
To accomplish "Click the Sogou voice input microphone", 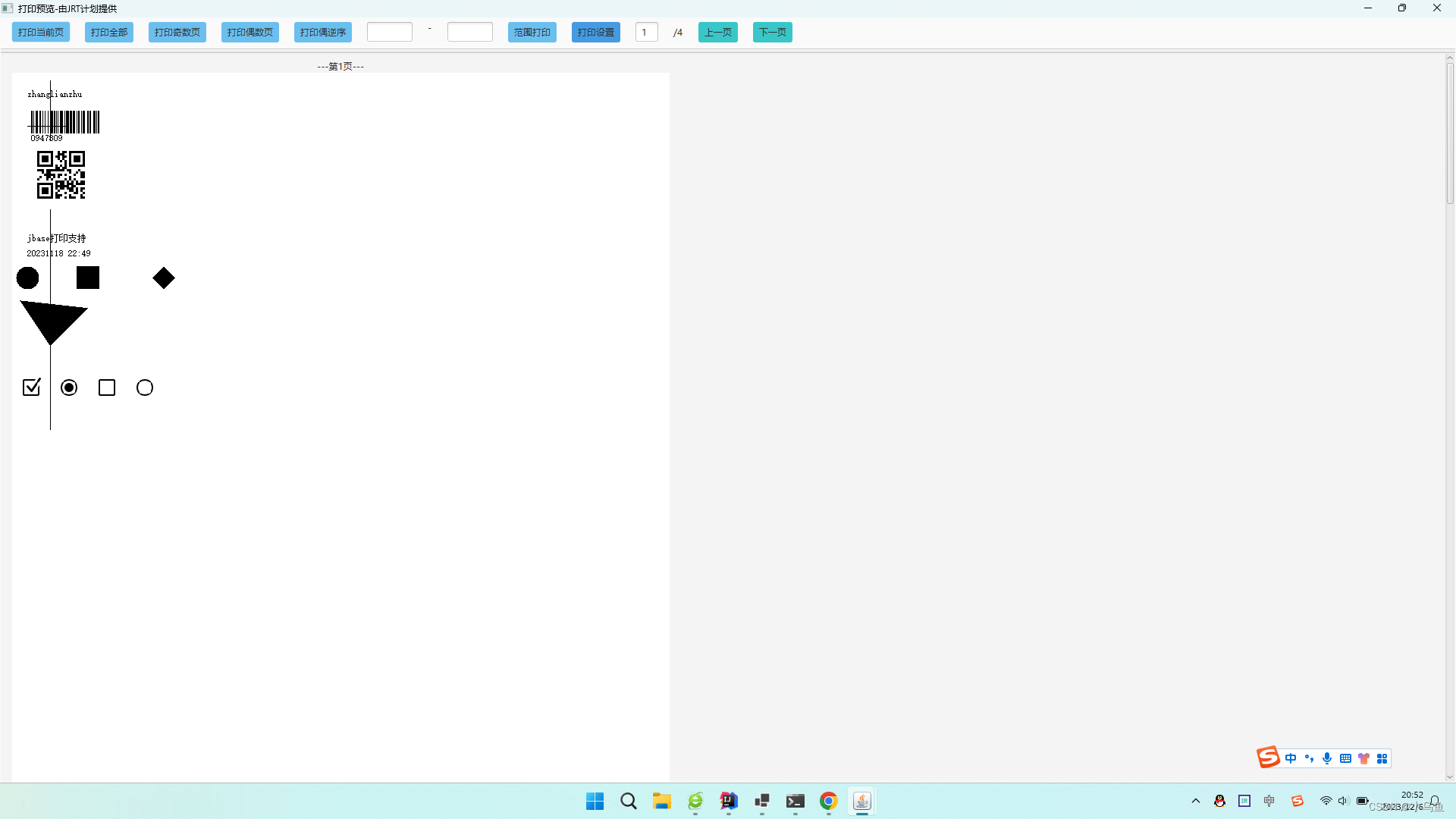I will click(x=1327, y=758).
